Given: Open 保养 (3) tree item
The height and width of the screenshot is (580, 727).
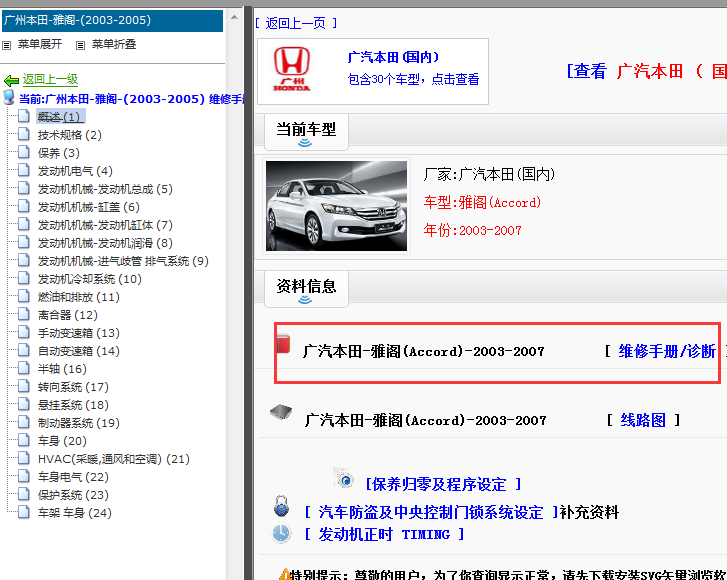Looking at the screenshot, I should (x=58, y=153).
